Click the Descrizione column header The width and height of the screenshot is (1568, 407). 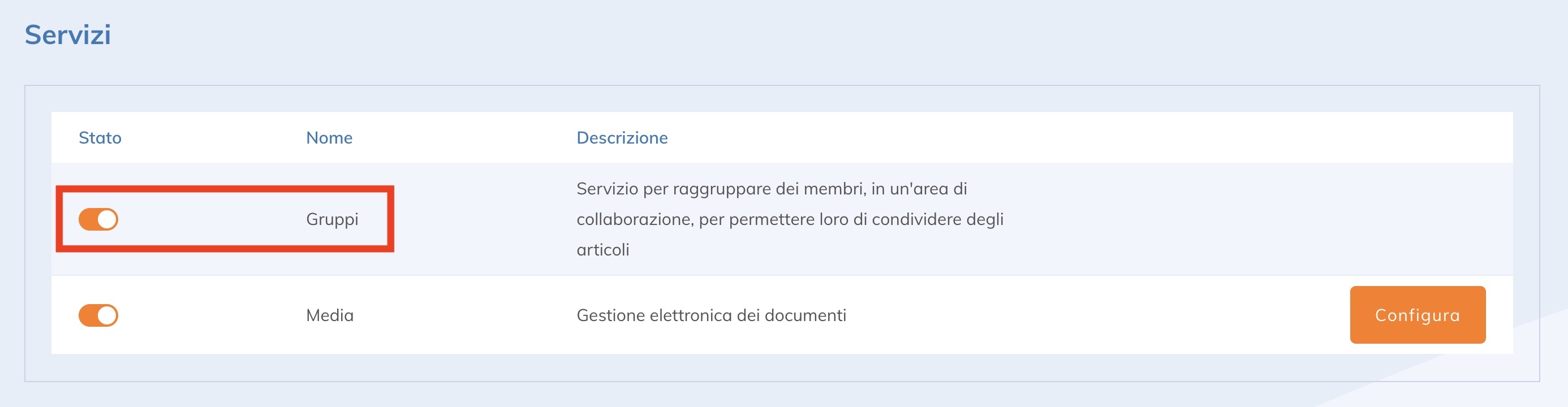(622, 138)
